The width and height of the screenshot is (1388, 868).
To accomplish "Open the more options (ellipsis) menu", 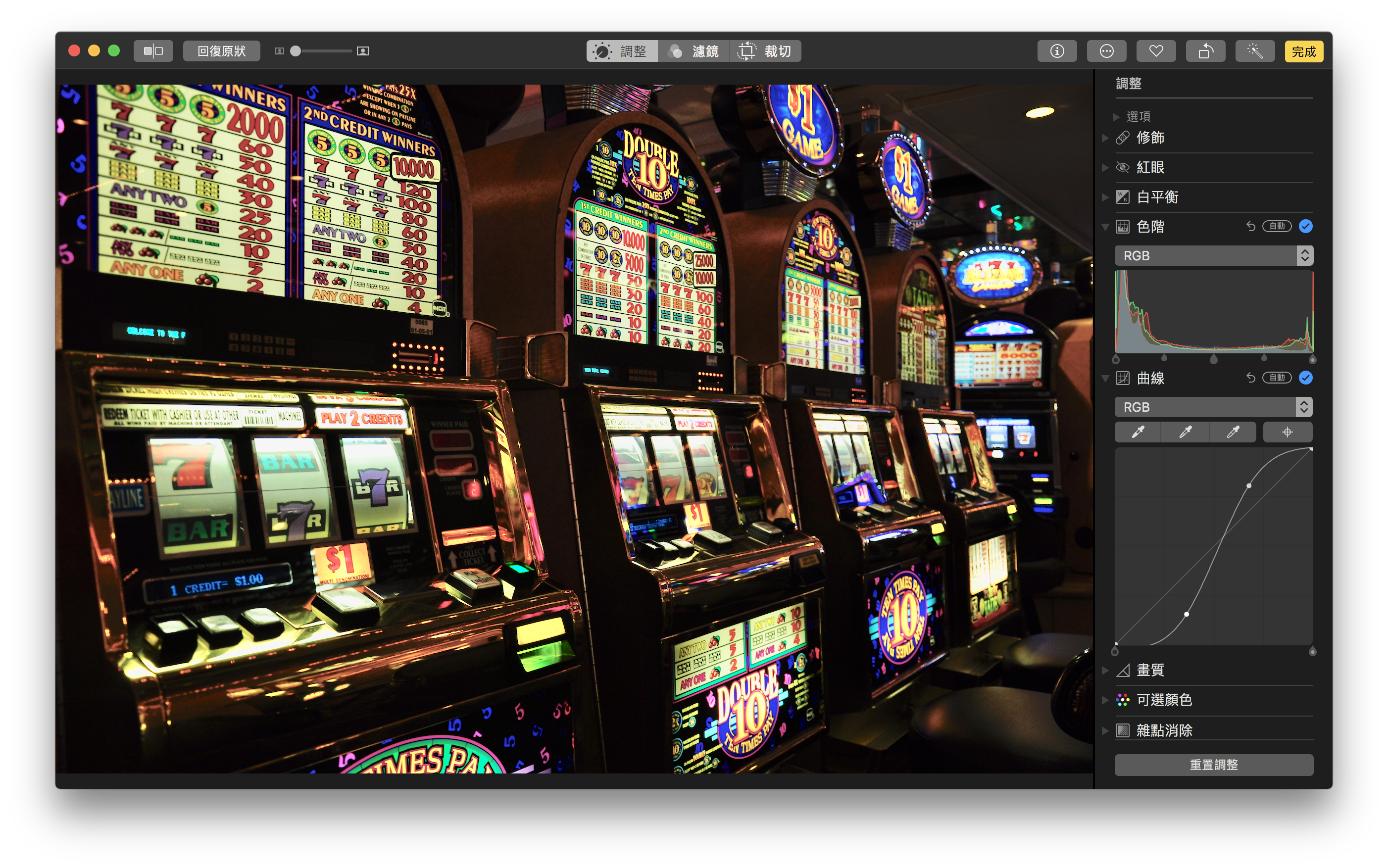I will click(x=1106, y=51).
